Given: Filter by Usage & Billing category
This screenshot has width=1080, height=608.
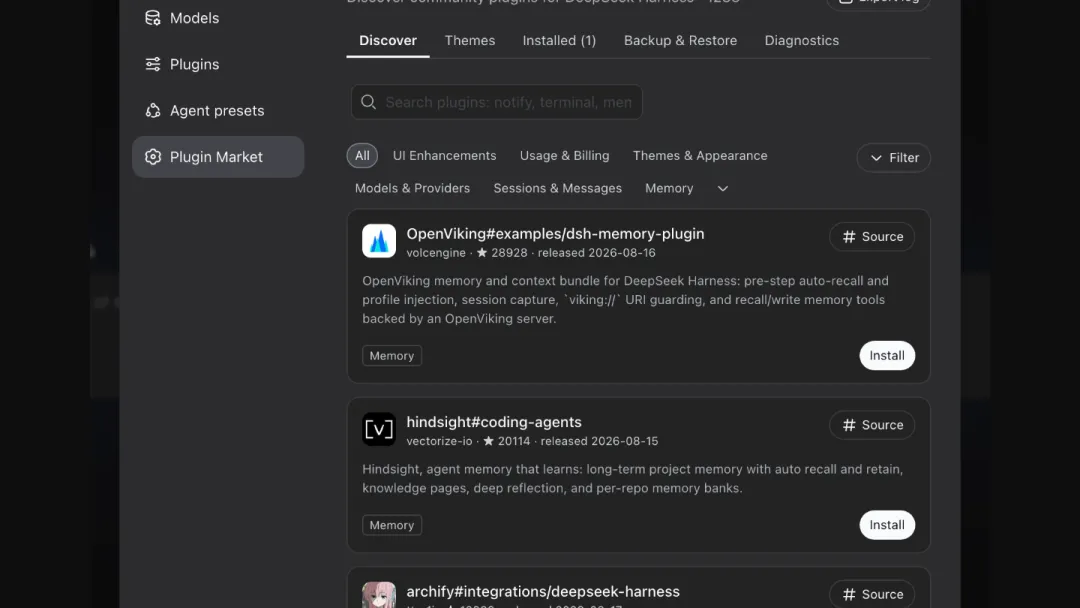Looking at the screenshot, I should 565,156.
